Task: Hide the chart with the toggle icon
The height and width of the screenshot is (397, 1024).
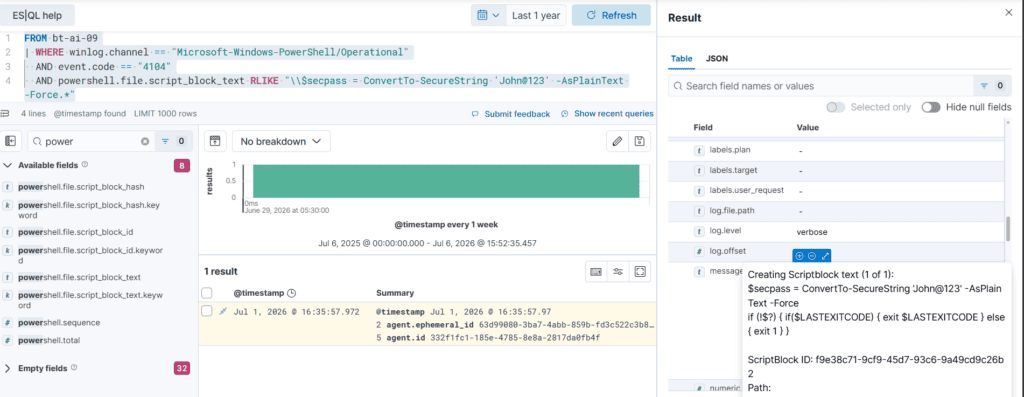Action: tap(215, 141)
